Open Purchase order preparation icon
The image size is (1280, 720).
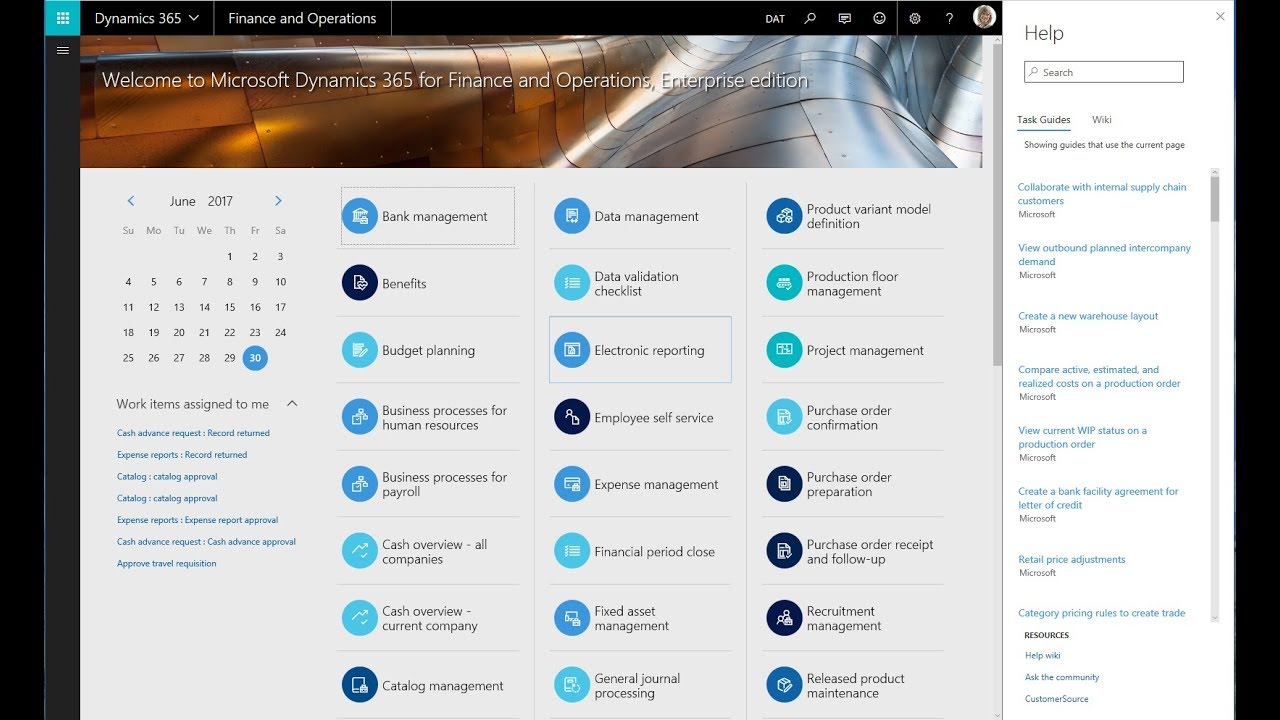pyautogui.click(x=785, y=484)
